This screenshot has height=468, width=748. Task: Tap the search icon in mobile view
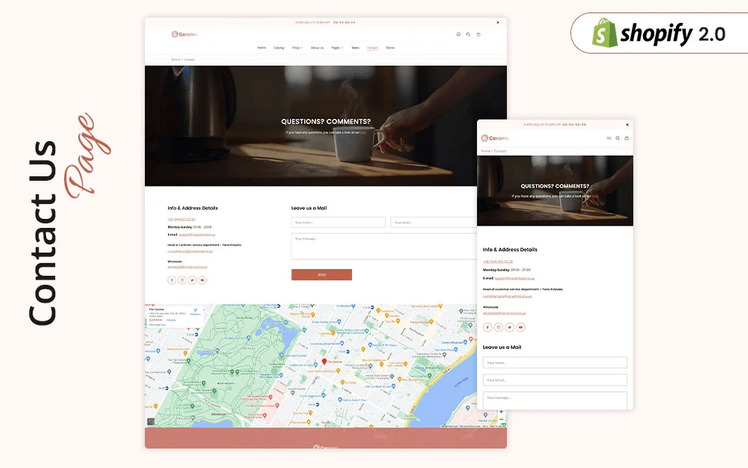[x=618, y=138]
